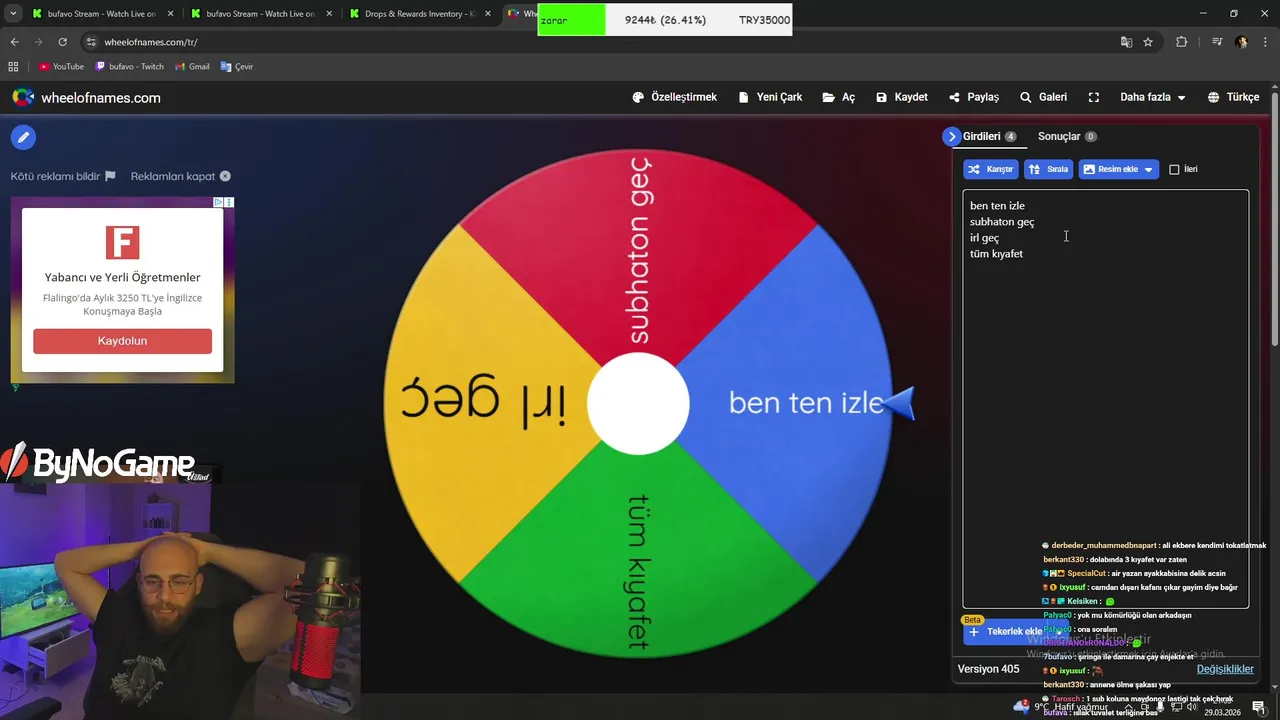1280x720 pixels.
Task: Open the Galeri search
Action: pos(1043,97)
